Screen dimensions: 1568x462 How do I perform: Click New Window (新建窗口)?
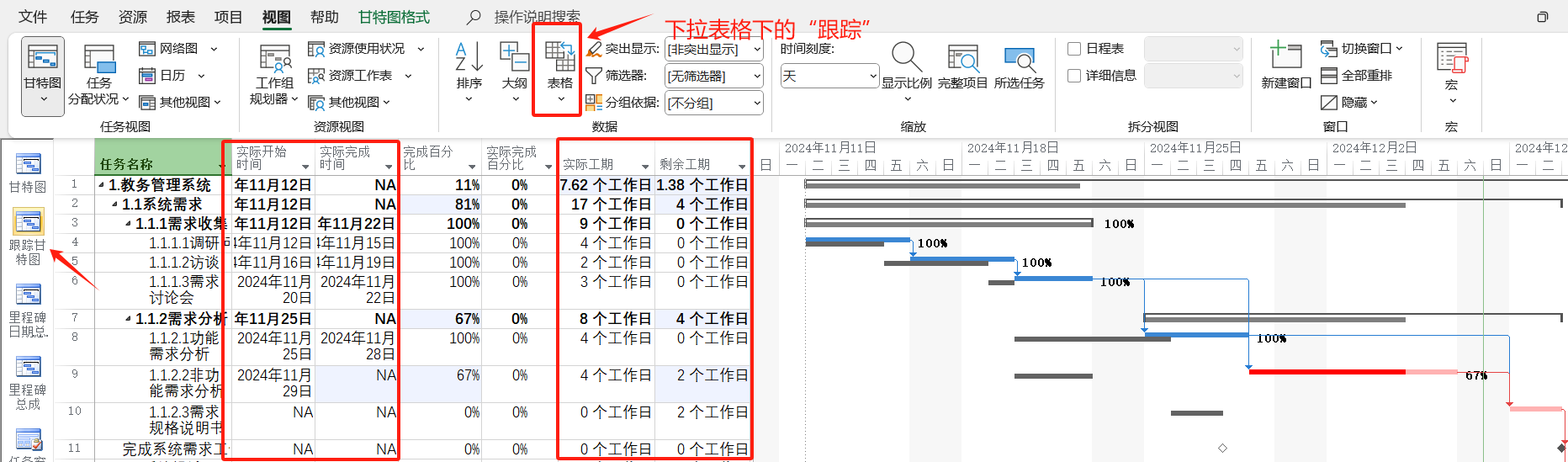pyautogui.click(x=1286, y=66)
